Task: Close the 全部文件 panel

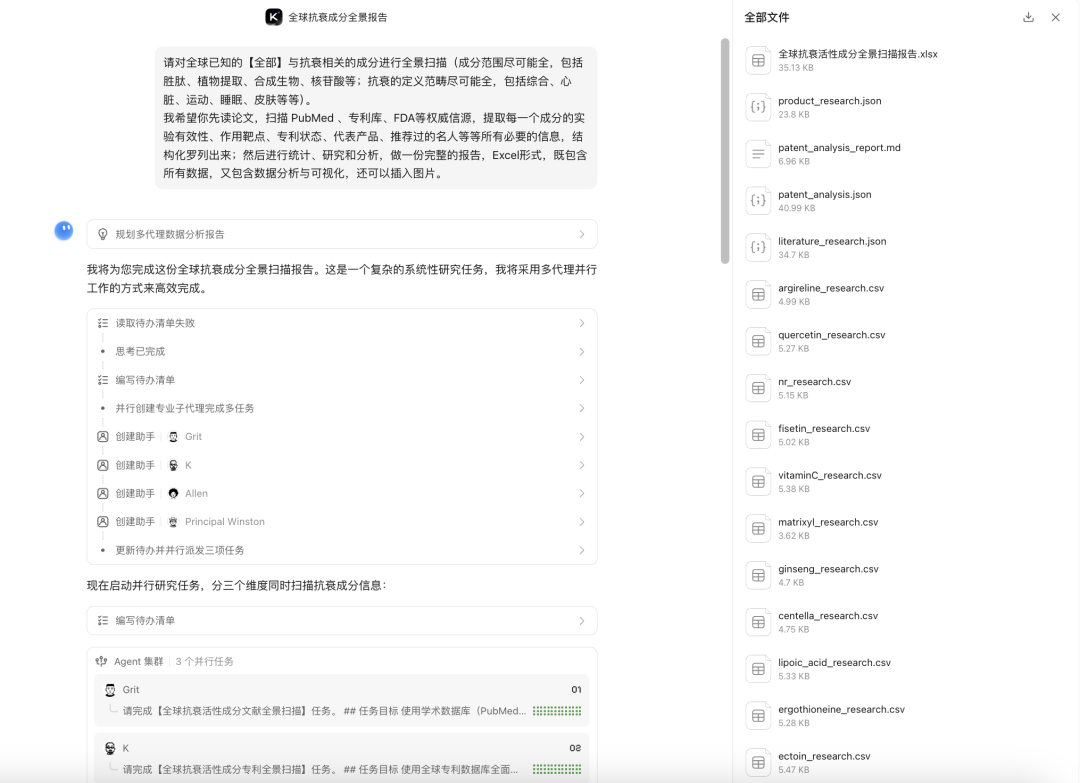Action: pos(1055,17)
